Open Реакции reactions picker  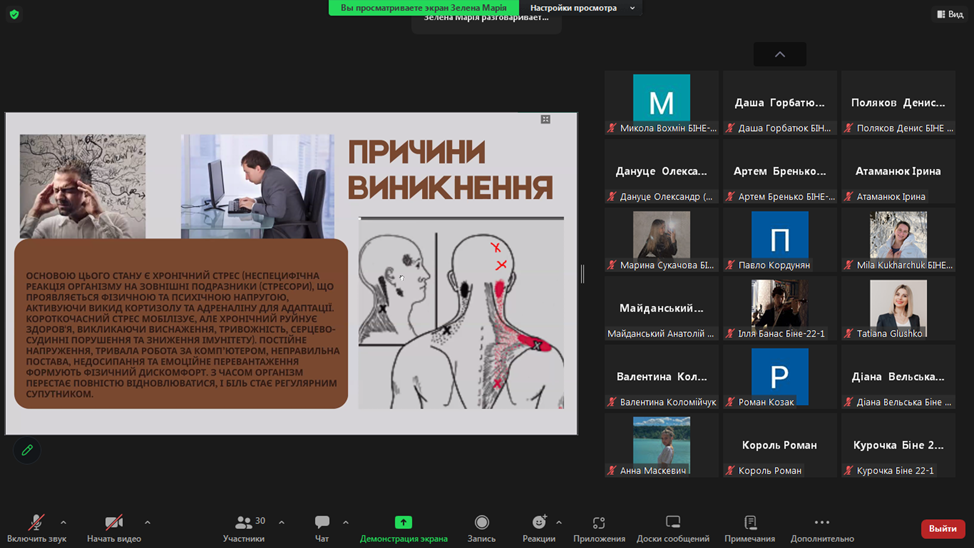tap(539, 527)
